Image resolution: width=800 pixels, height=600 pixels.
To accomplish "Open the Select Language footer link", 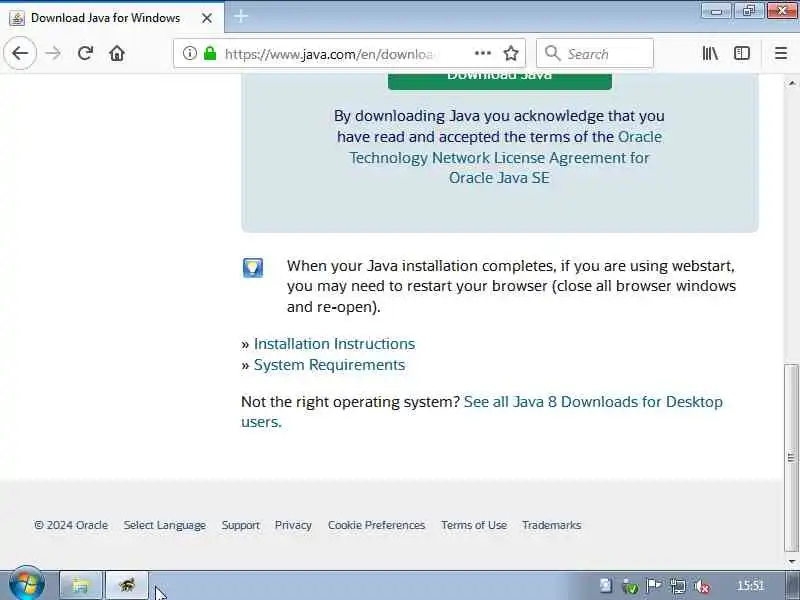I will [164, 525].
